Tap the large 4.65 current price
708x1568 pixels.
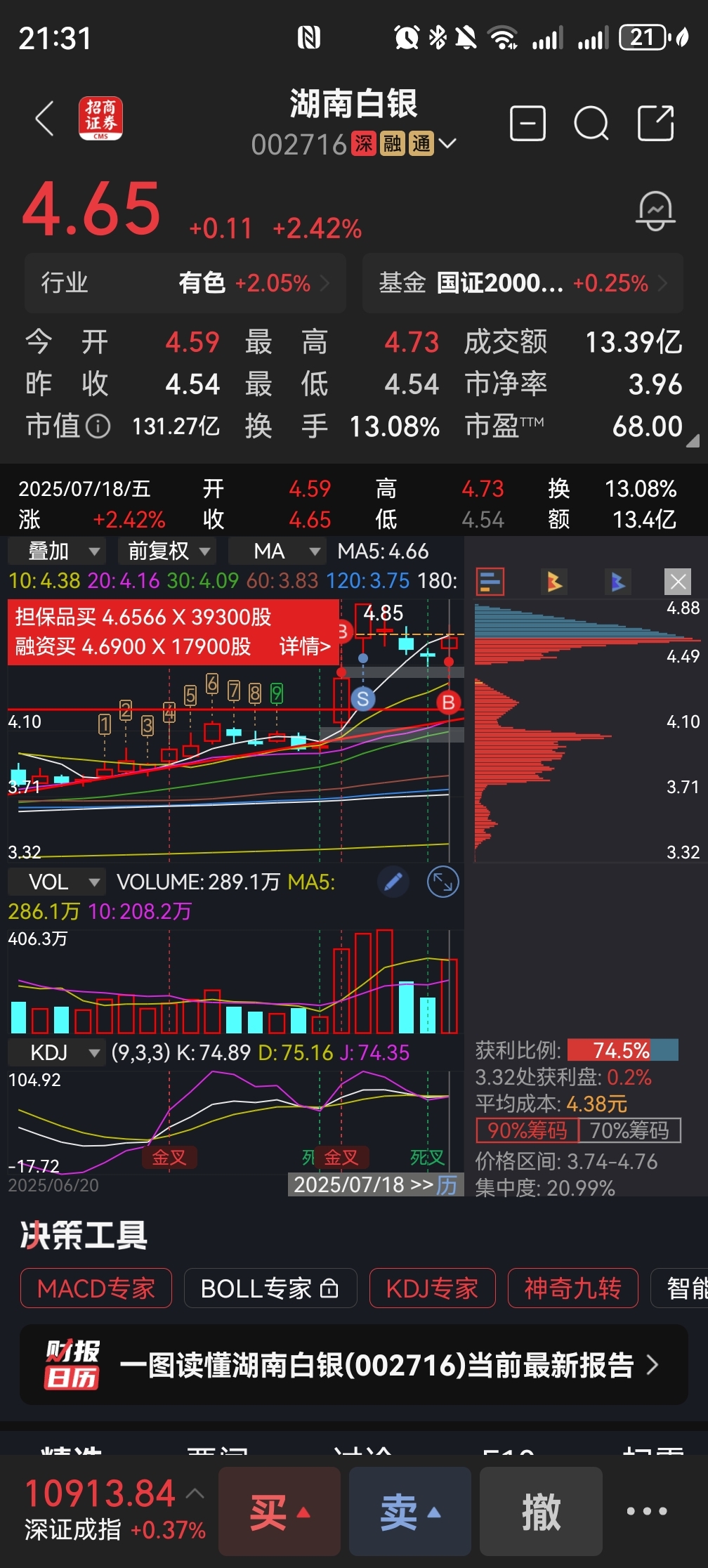pyautogui.click(x=92, y=209)
